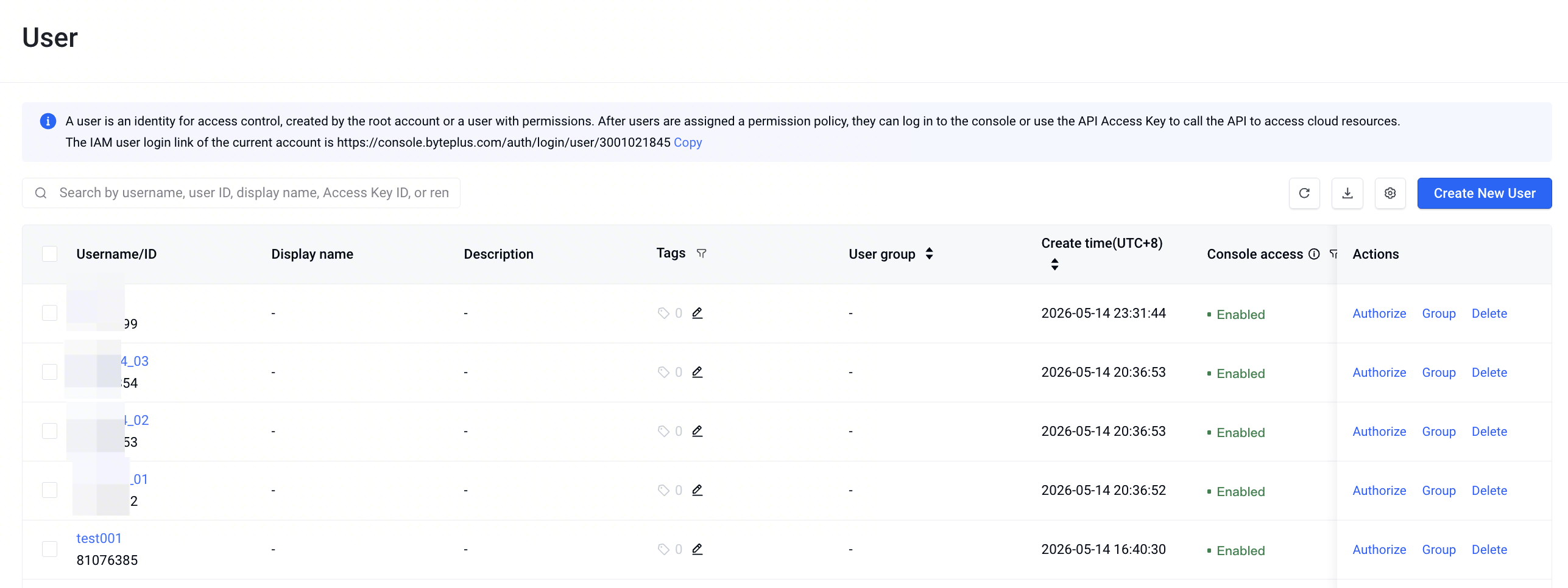The image size is (1568, 588).
Task: Click the create time 2026-05-14 20:36:52
Action: pyautogui.click(x=1103, y=490)
